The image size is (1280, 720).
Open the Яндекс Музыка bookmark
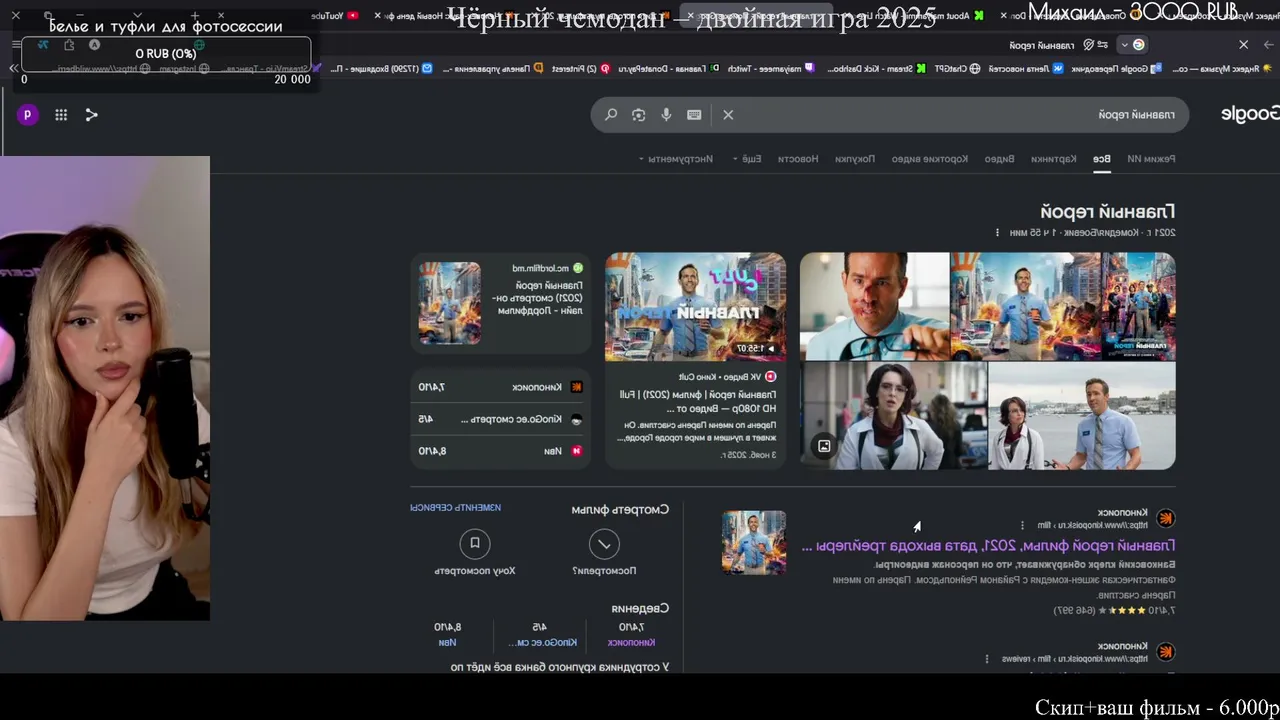point(1222,68)
